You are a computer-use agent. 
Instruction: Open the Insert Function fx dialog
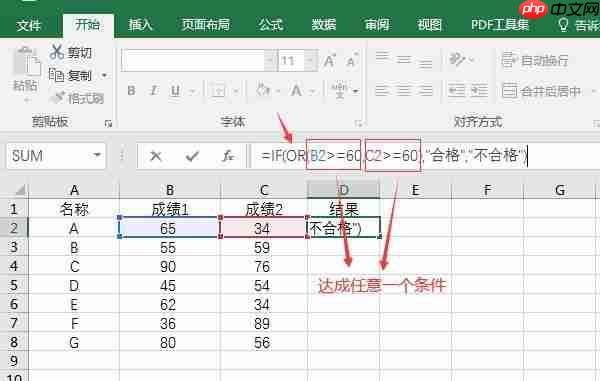click(228, 156)
